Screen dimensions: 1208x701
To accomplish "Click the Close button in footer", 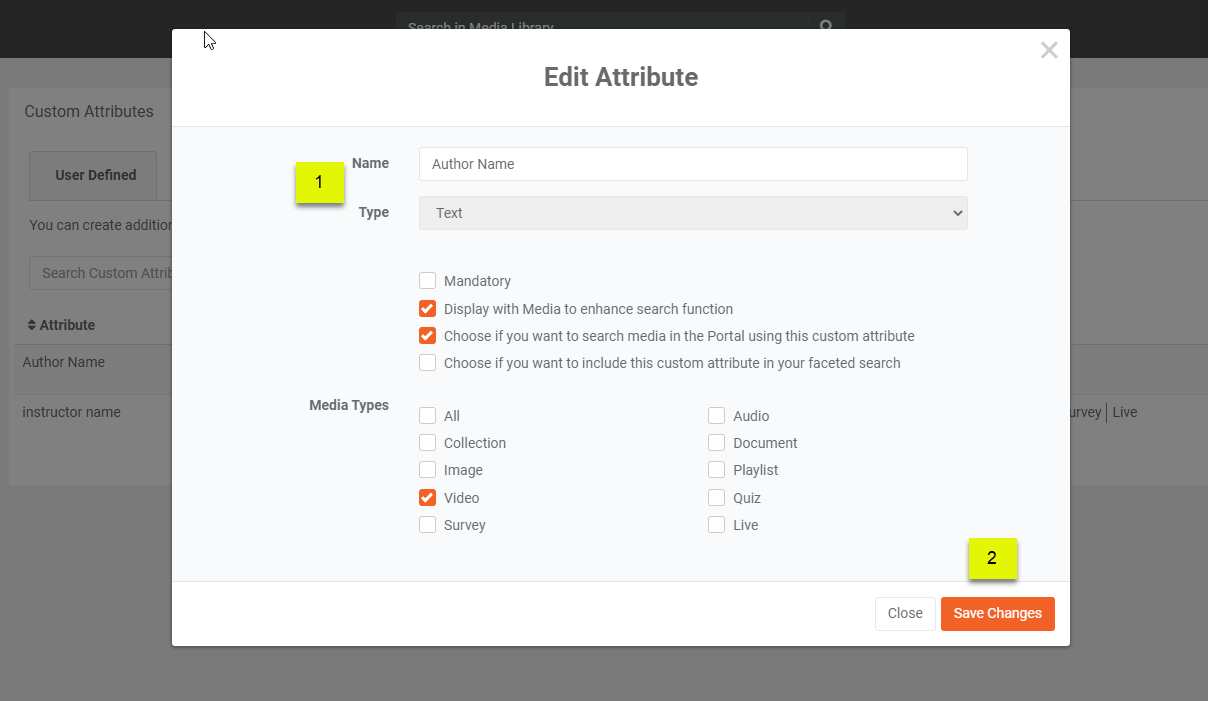I will click(x=905, y=613).
